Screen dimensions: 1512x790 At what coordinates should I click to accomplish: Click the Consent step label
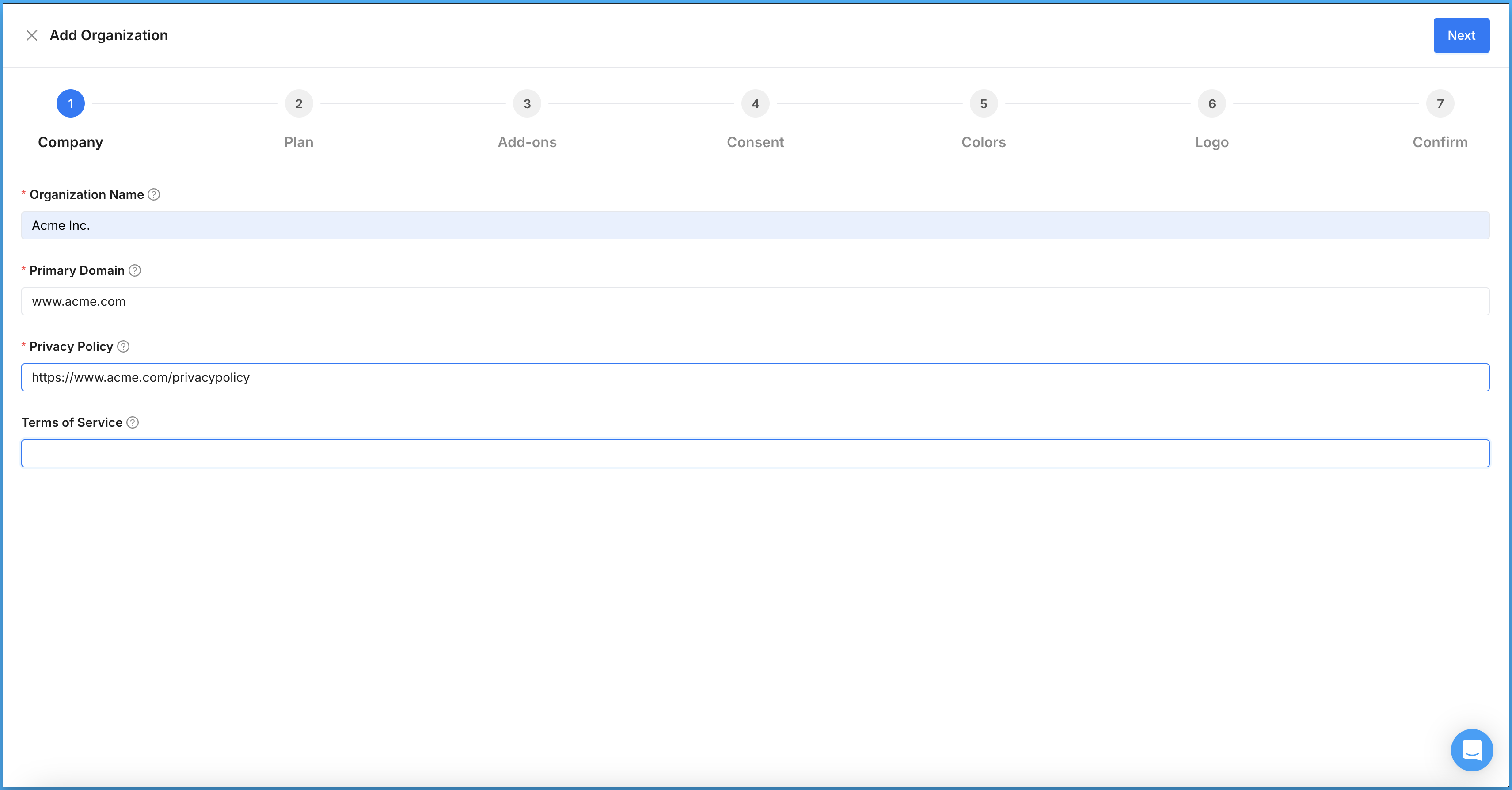point(756,142)
